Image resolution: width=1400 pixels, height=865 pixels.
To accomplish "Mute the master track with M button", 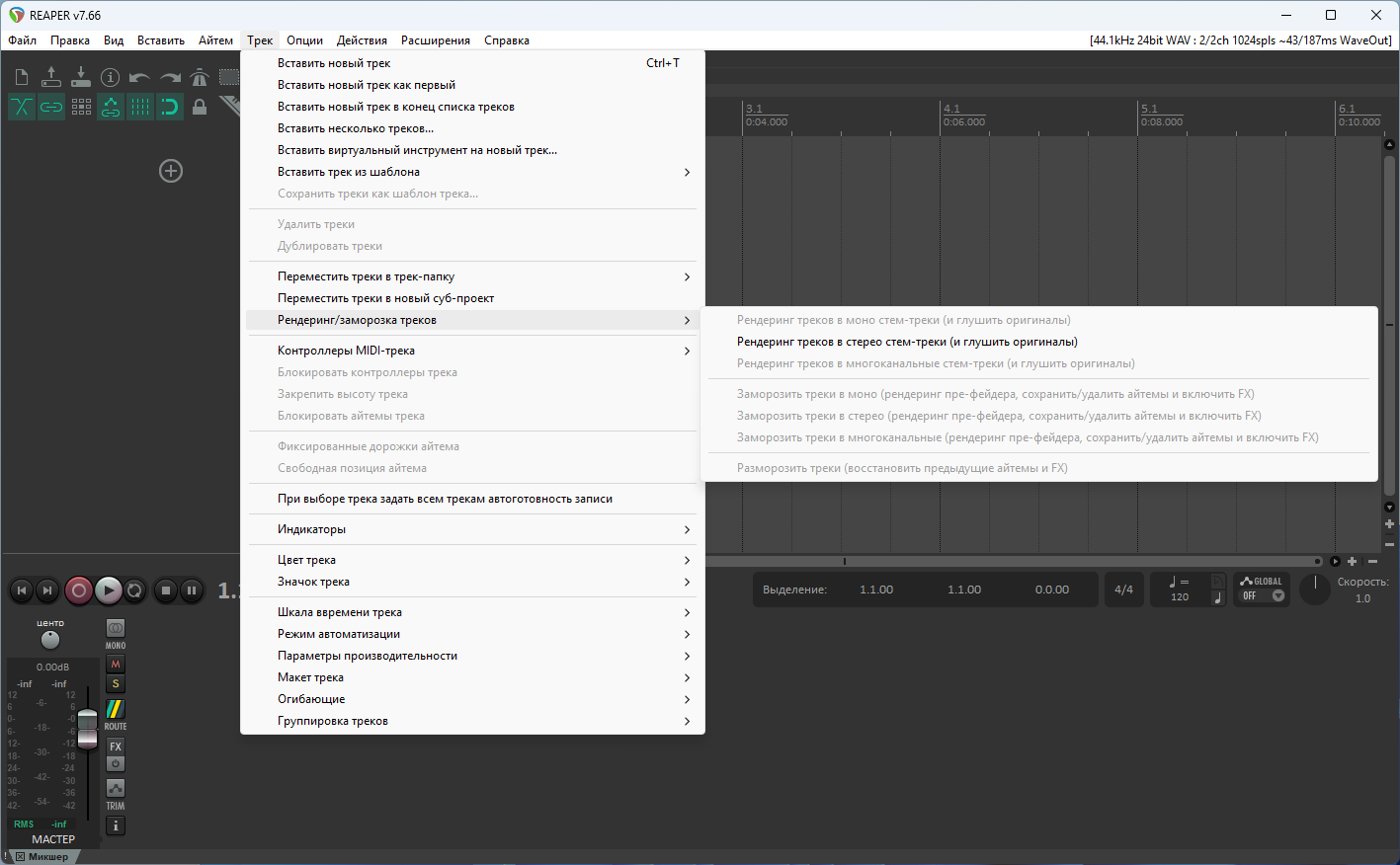I will (116, 664).
